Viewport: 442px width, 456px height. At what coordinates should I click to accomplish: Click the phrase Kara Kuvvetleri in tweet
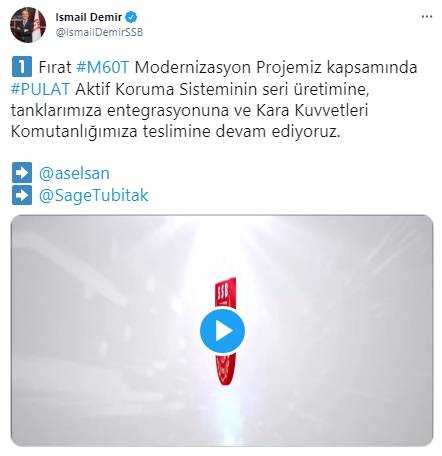tap(312, 110)
